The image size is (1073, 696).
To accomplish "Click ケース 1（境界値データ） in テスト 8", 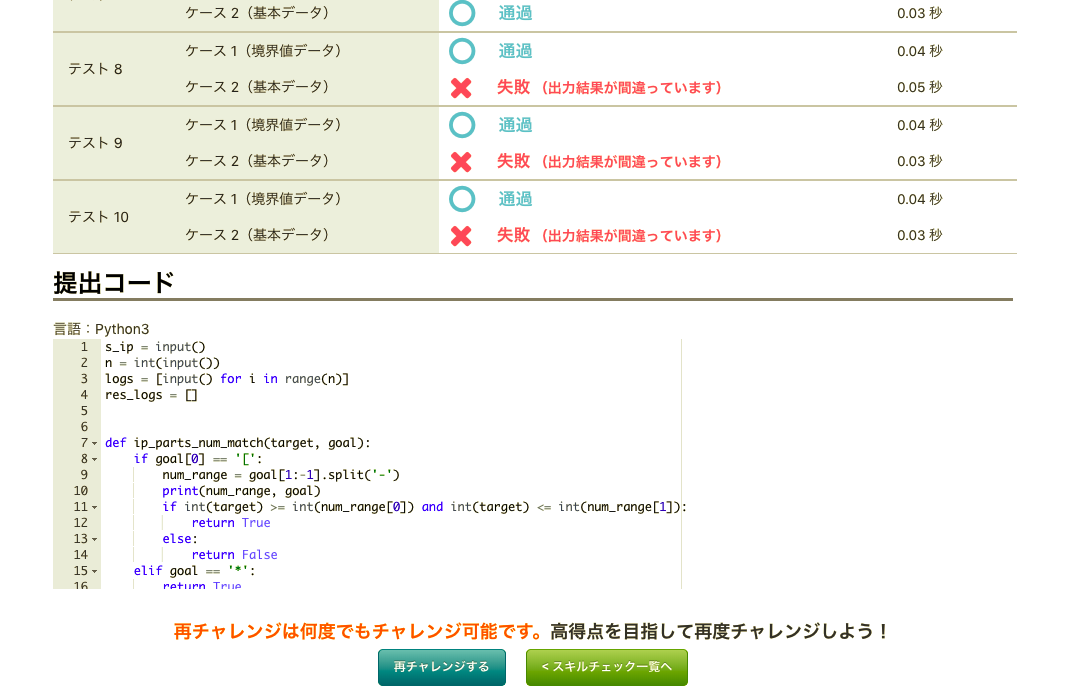I will [263, 51].
